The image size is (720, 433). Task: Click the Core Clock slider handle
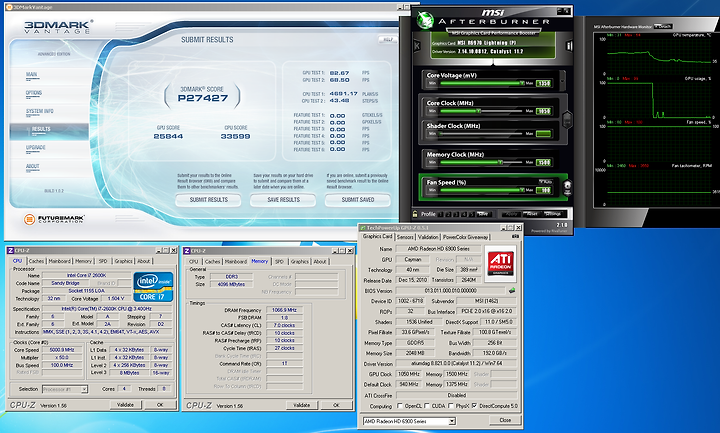coord(478,111)
